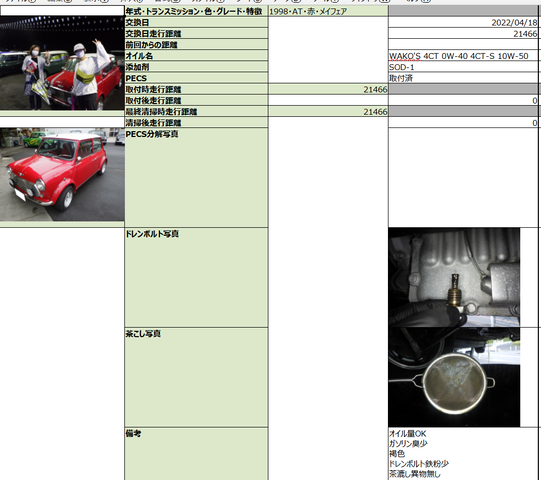Click 21466 in the 交換日走行距離 row
The height and width of the screenshot is (480, 541).
[x=463, y=33]
